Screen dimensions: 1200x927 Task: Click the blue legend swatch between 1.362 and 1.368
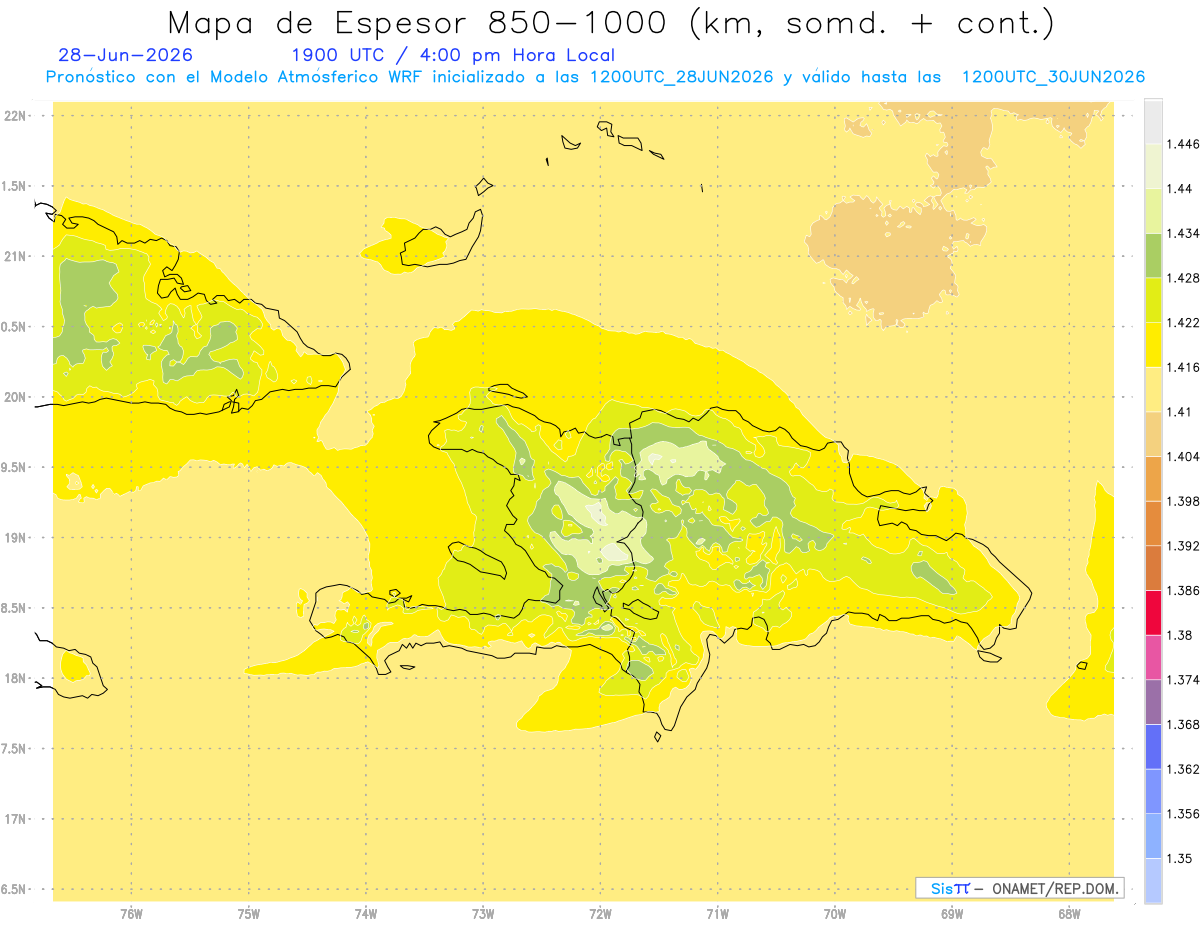[1153, 746]
